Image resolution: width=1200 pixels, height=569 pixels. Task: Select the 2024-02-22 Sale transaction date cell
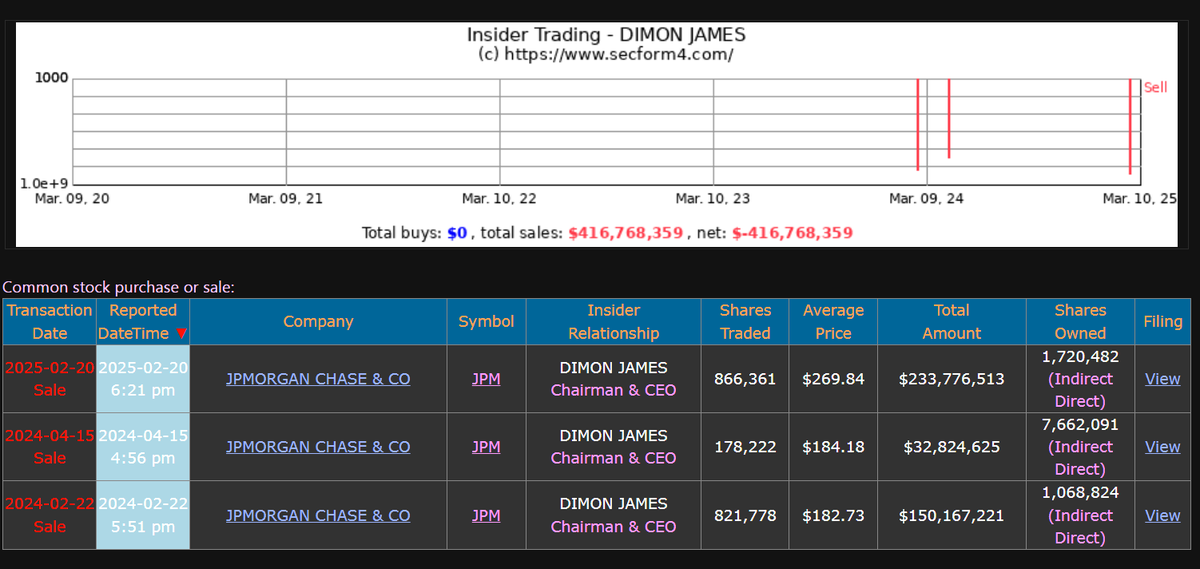click(x=50, y=516)
